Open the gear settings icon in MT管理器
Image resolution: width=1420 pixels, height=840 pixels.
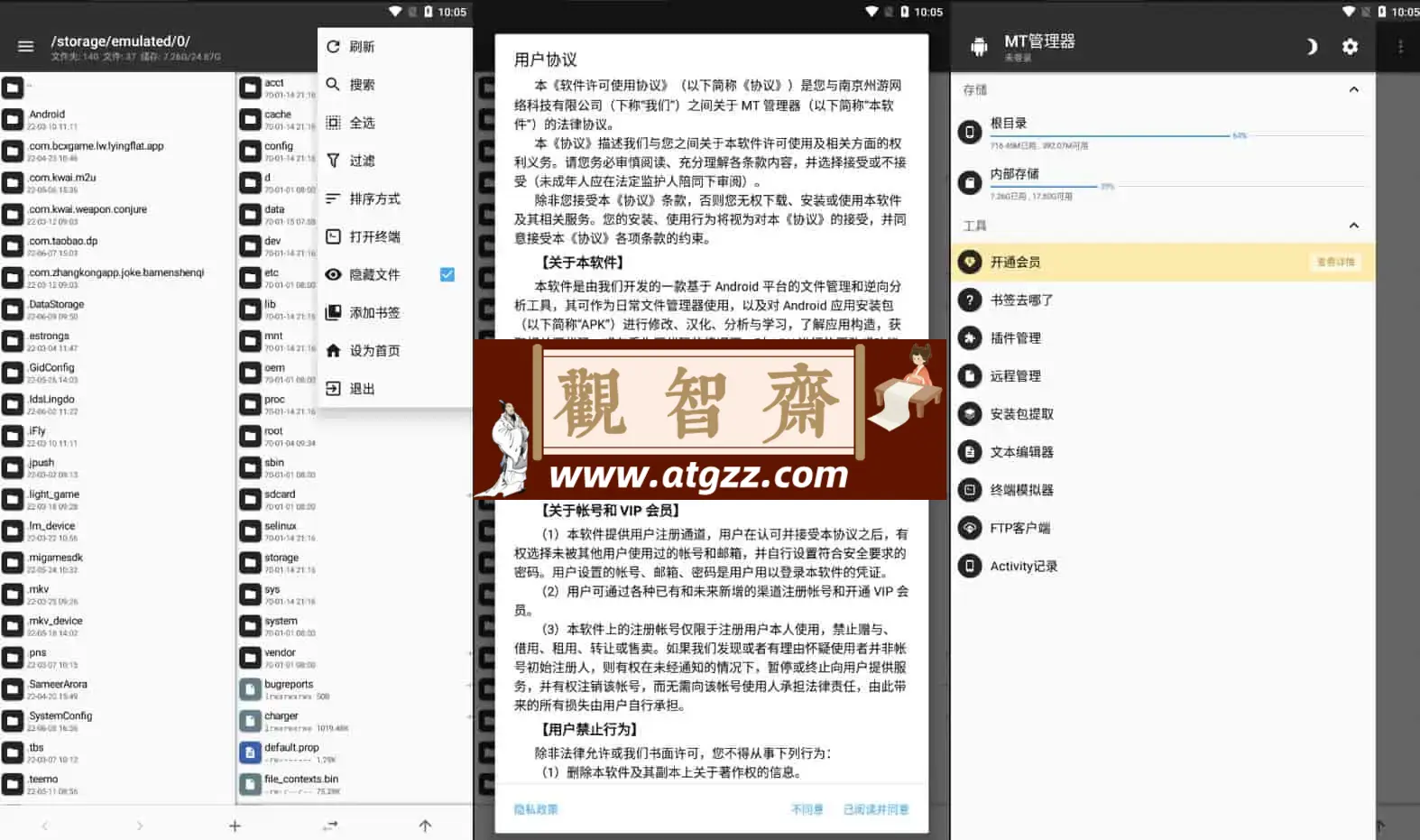pos(1350,46)
